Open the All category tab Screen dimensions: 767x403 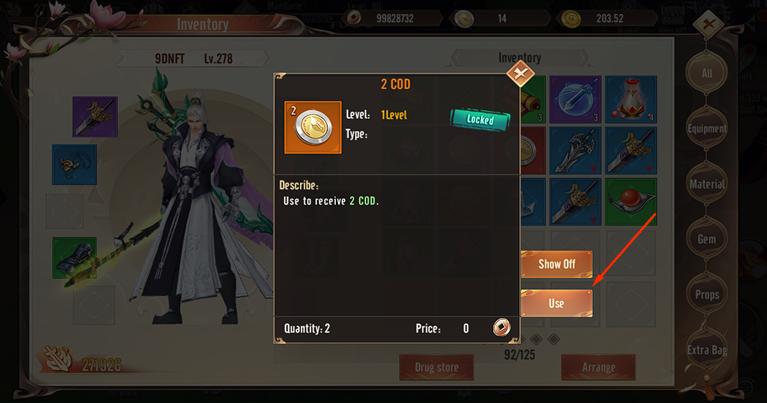pos(707,73)
